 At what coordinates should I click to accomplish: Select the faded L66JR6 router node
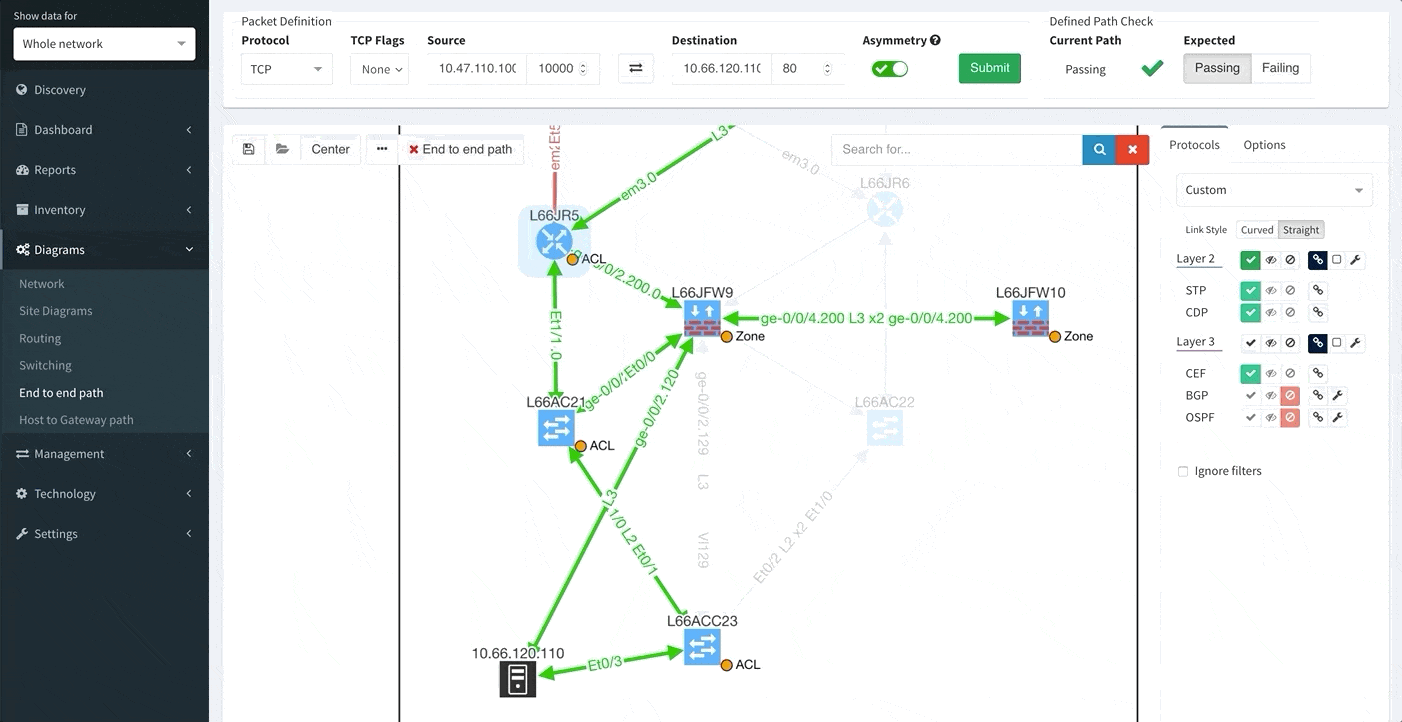click(x=884, y=209)
